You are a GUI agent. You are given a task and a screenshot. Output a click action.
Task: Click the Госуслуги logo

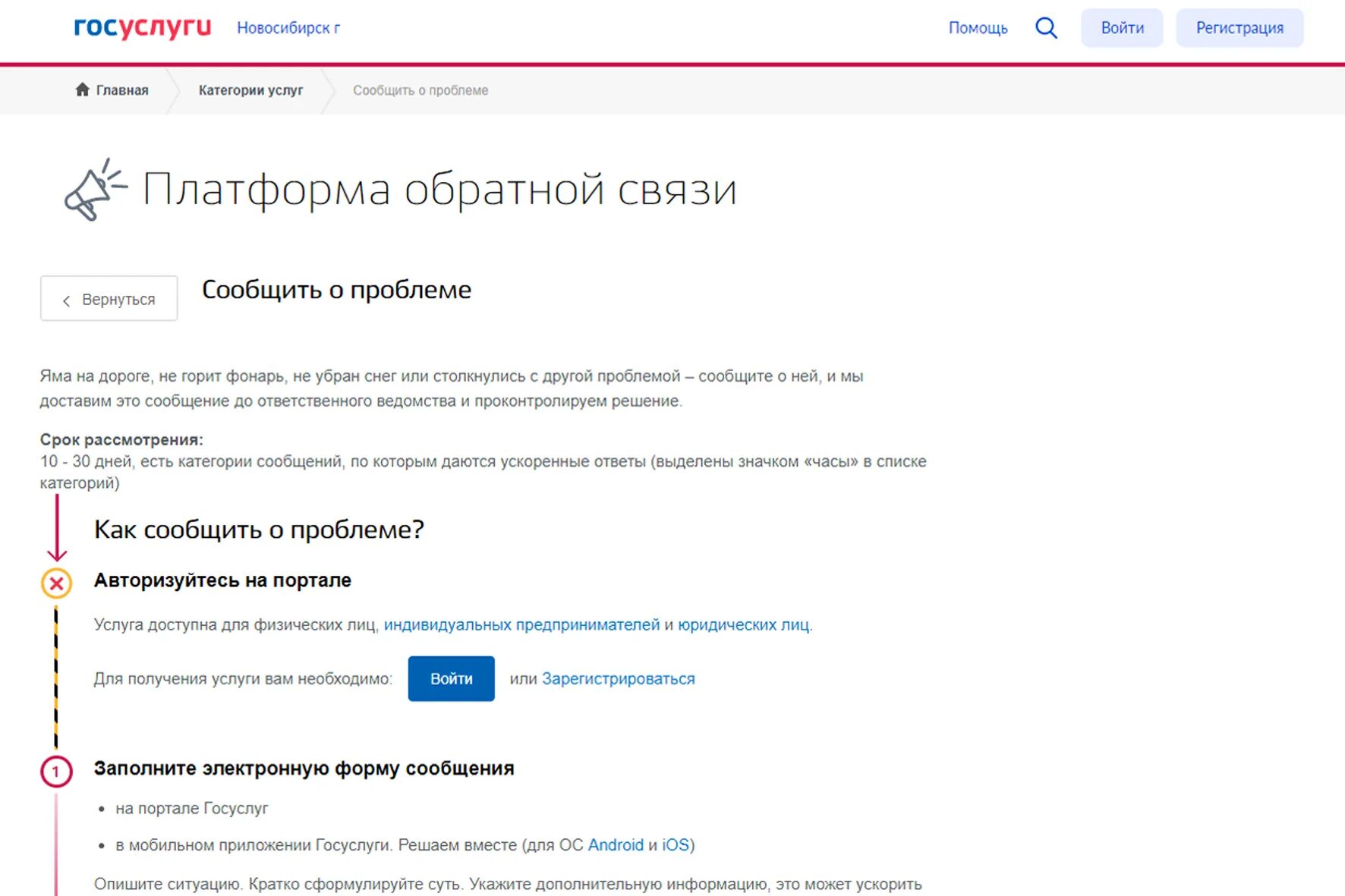click(x=142, y=27)
